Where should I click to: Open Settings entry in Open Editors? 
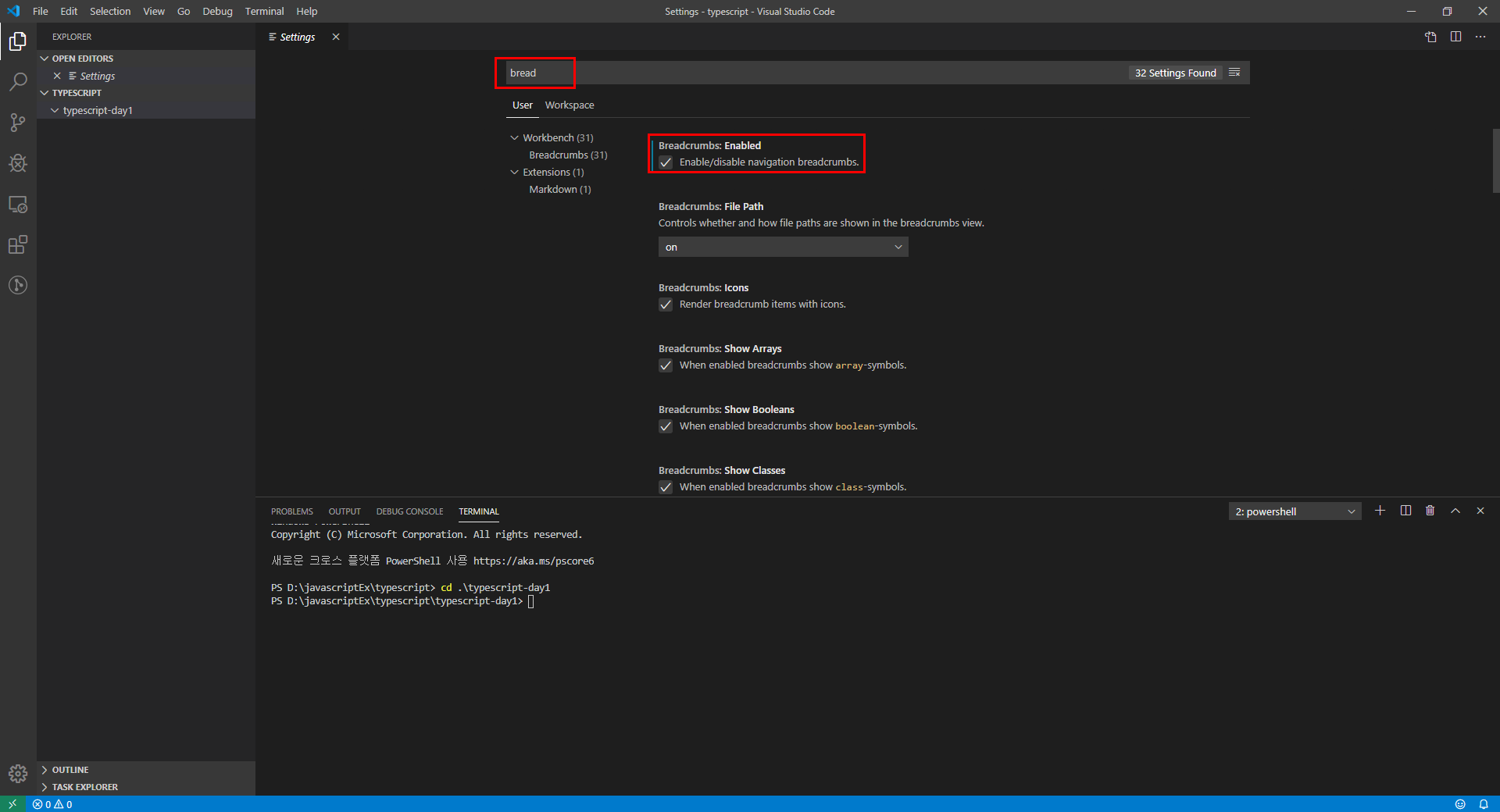(146, 76)
